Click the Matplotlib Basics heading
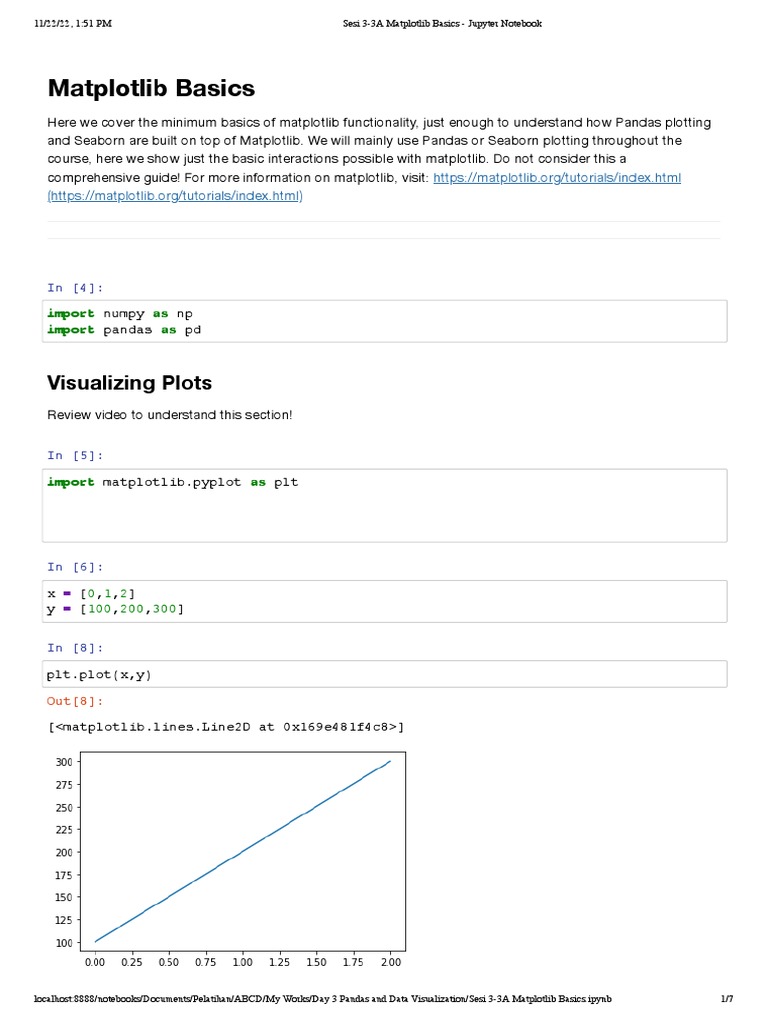This screenshot has height=1024, width=768. point(151,88)
